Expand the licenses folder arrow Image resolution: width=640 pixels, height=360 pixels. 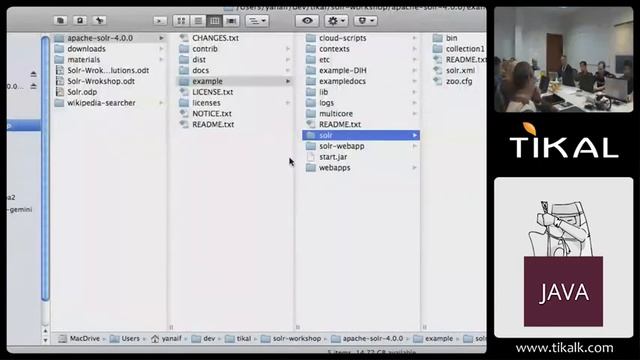click(x=288, y=103)
